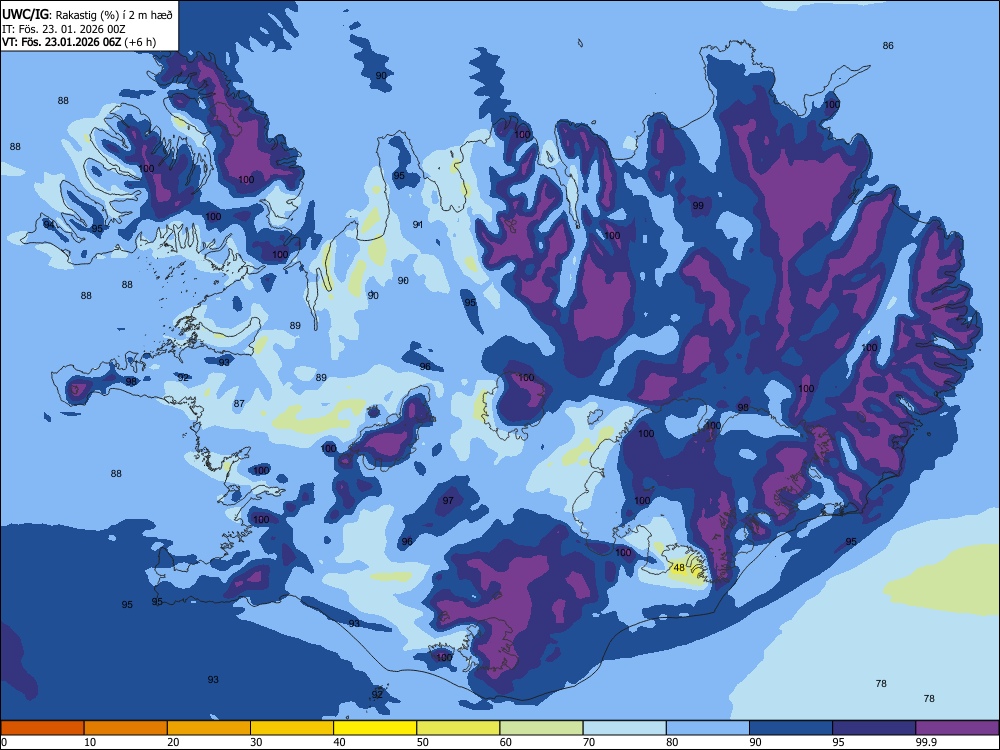The height and width of the screenshot is (750, 1000).
Task: Click the "99" humidity value on the map
Action: [x=698, y=205]
